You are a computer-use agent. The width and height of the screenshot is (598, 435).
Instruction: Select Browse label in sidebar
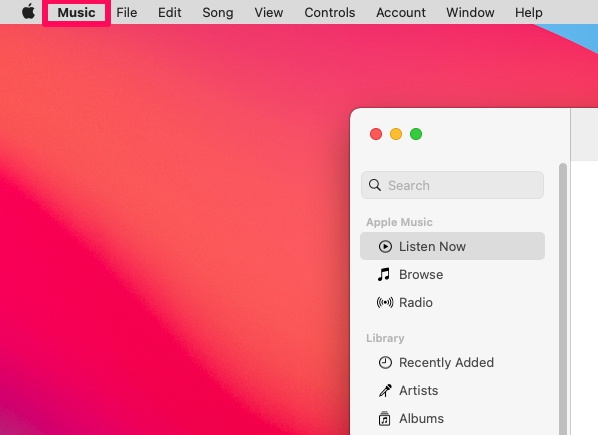coord(421,275)
